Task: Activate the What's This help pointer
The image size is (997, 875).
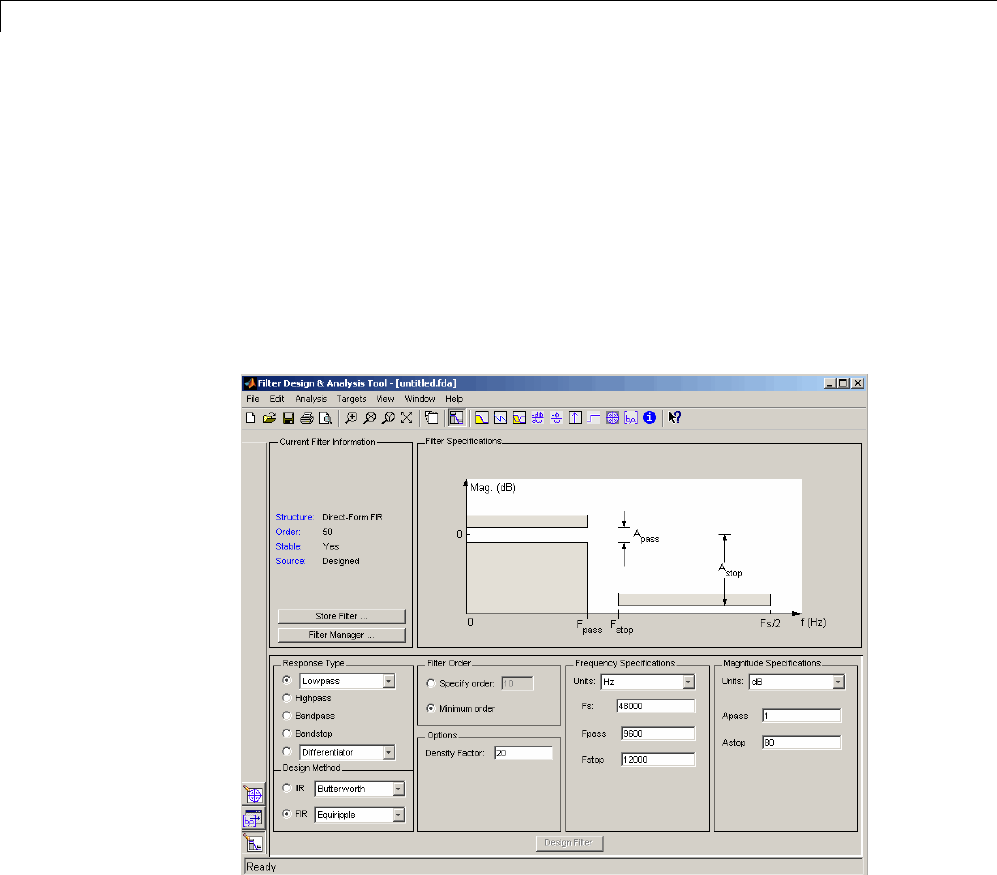Action: (x=675, y=418)
